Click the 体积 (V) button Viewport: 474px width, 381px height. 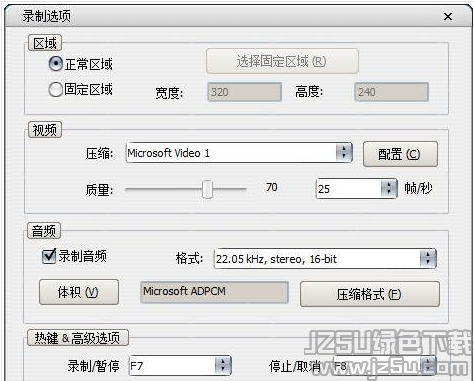click(79, 292)
